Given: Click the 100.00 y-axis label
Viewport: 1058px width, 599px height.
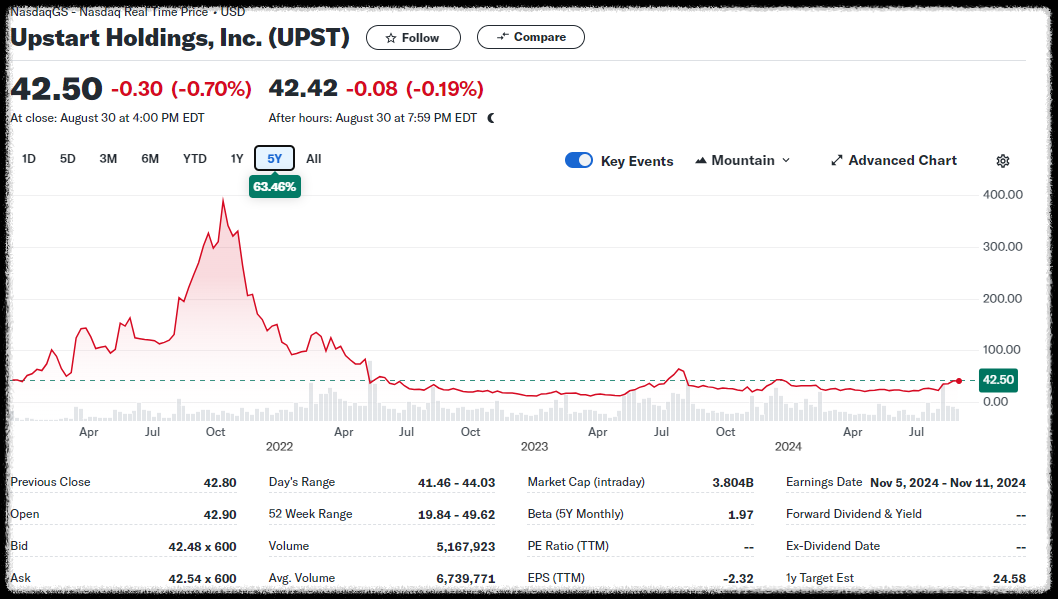Looking at the screenshot, I should (1003, 349).
